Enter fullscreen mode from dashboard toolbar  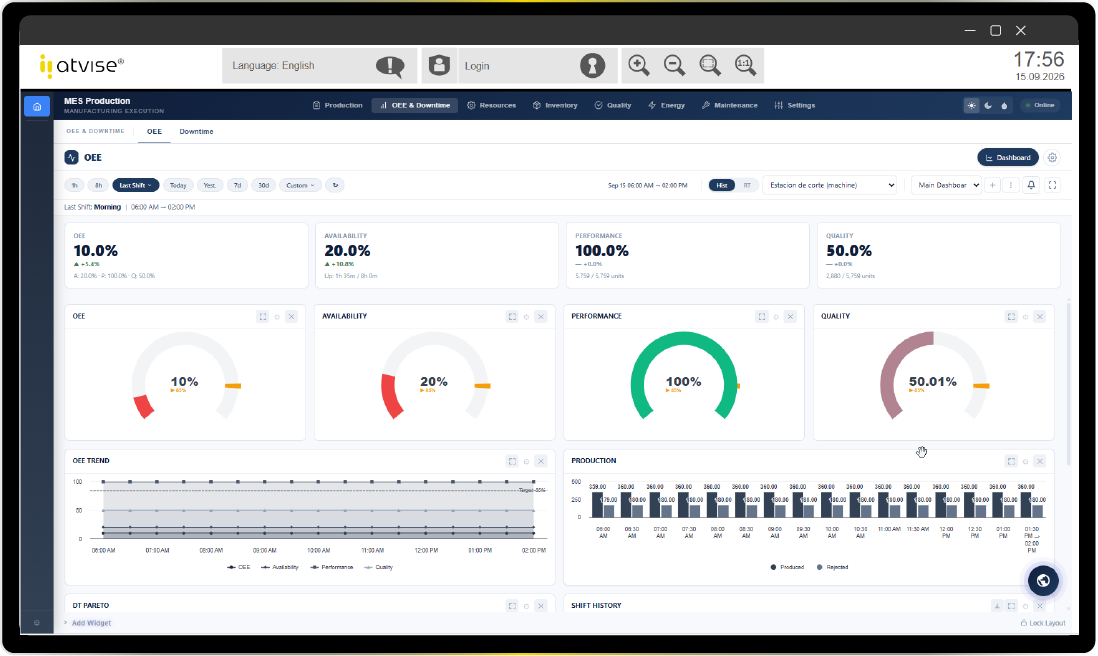(x=1052, y=186)
